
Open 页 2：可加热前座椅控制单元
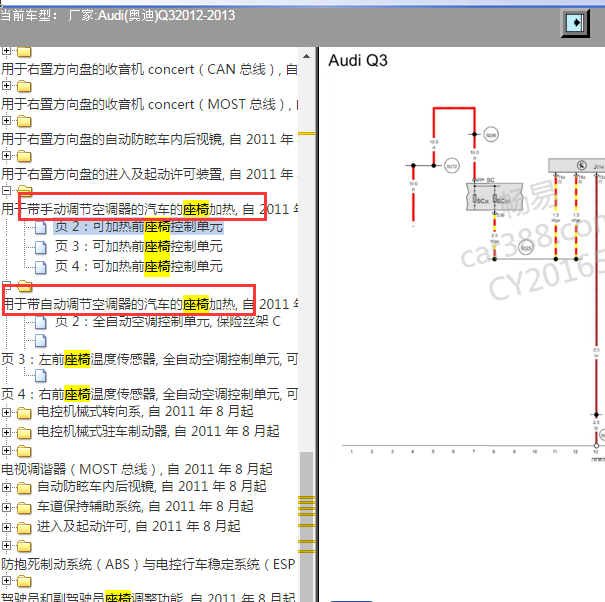139,227
